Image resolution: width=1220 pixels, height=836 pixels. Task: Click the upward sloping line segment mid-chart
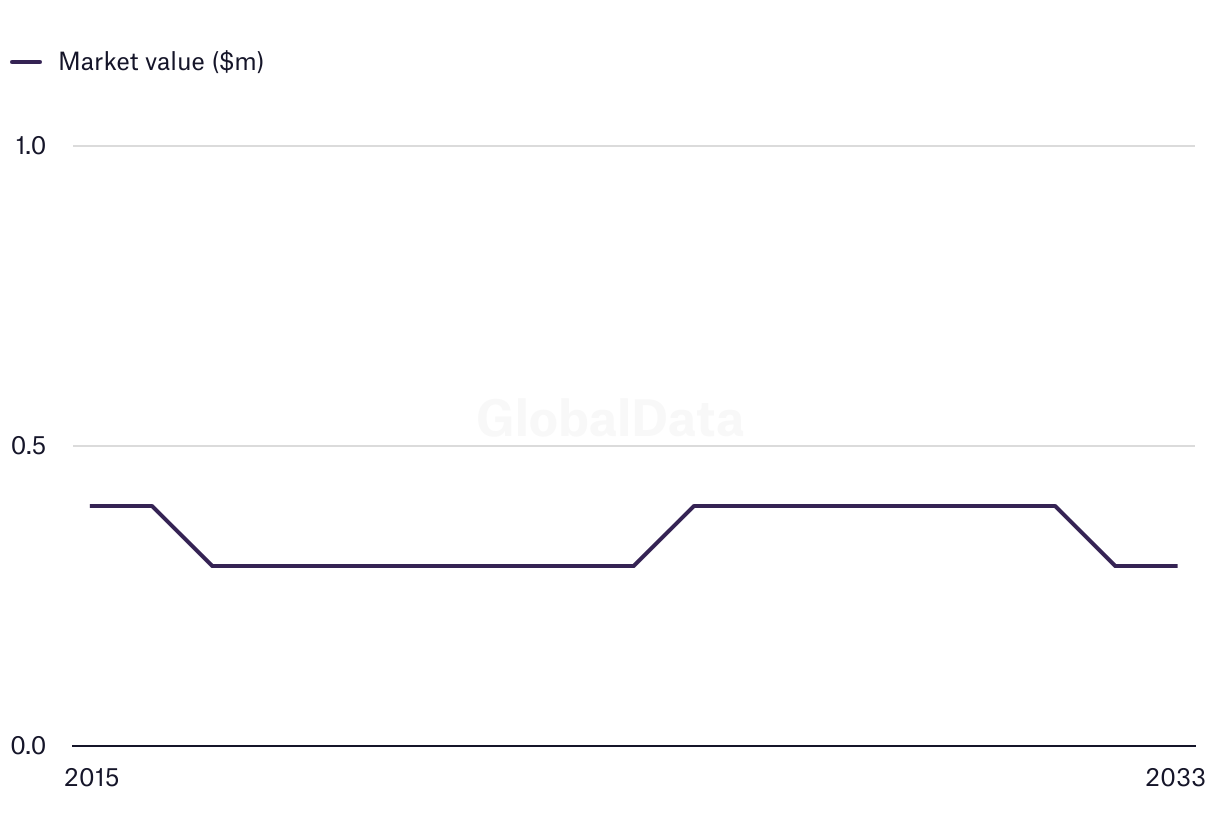point(664,536)
